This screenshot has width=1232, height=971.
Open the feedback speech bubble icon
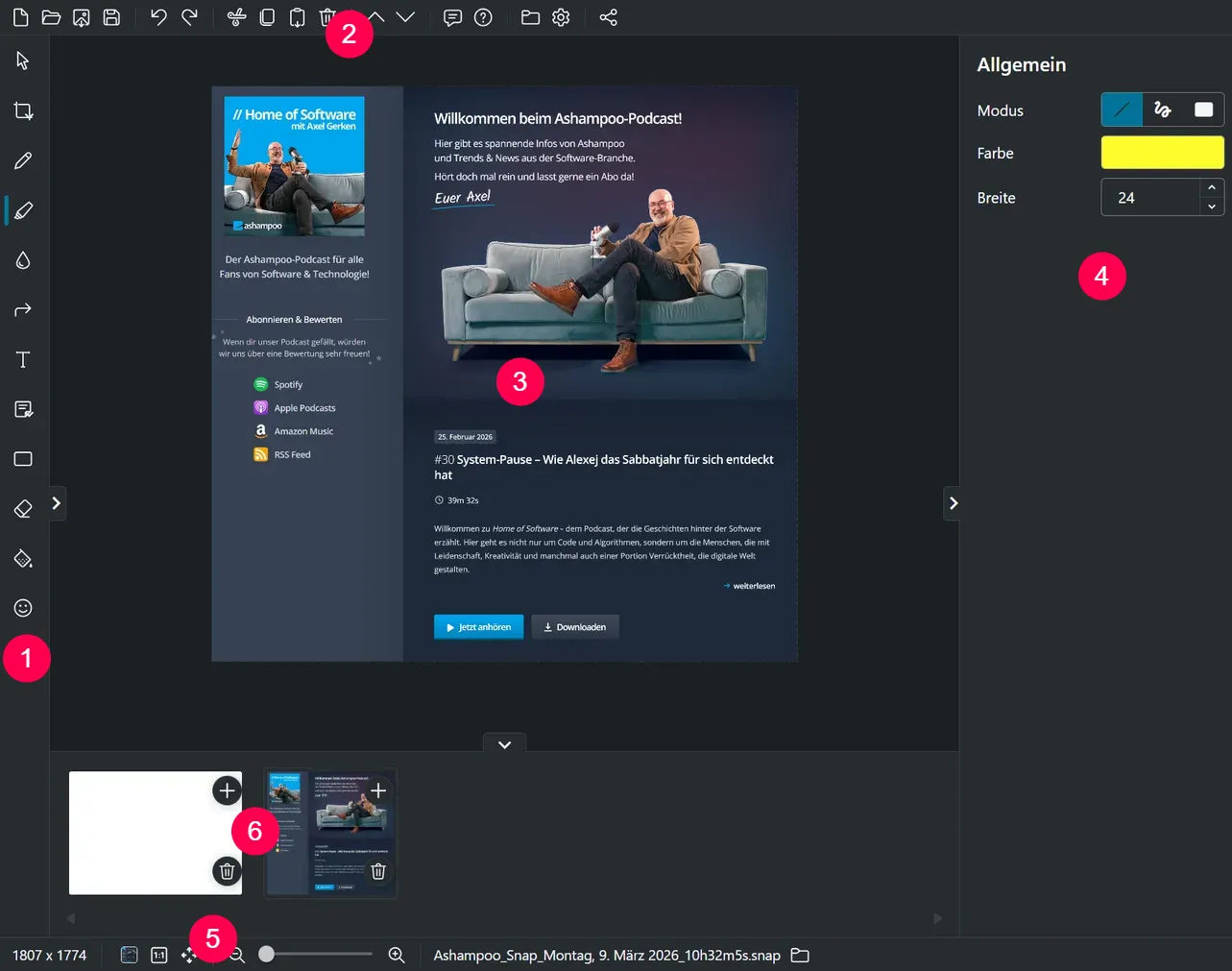(x=452, y=17)
